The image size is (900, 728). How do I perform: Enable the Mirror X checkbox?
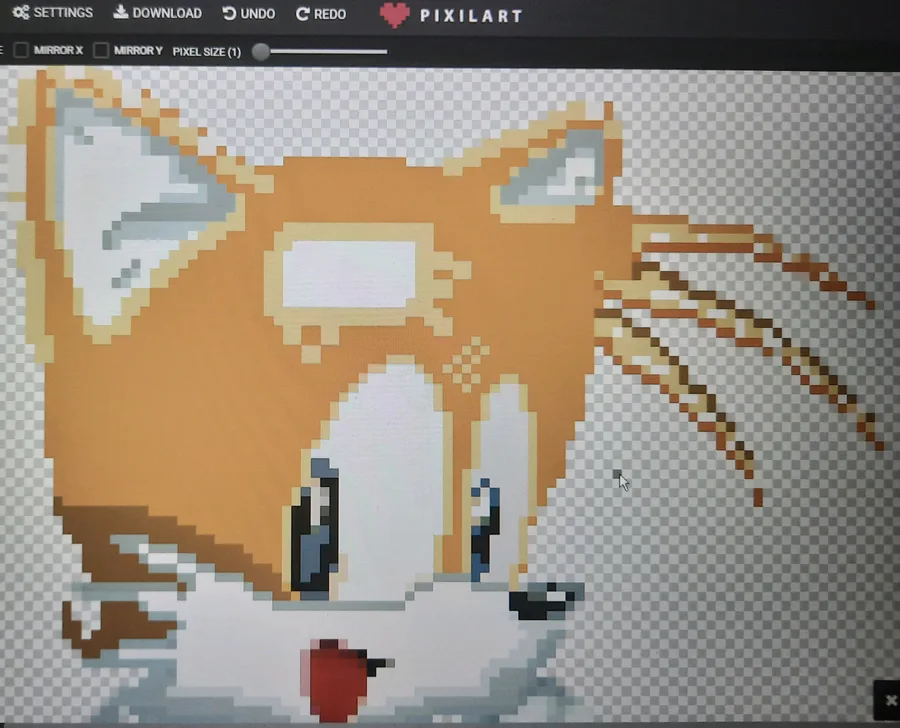(21, 51)
